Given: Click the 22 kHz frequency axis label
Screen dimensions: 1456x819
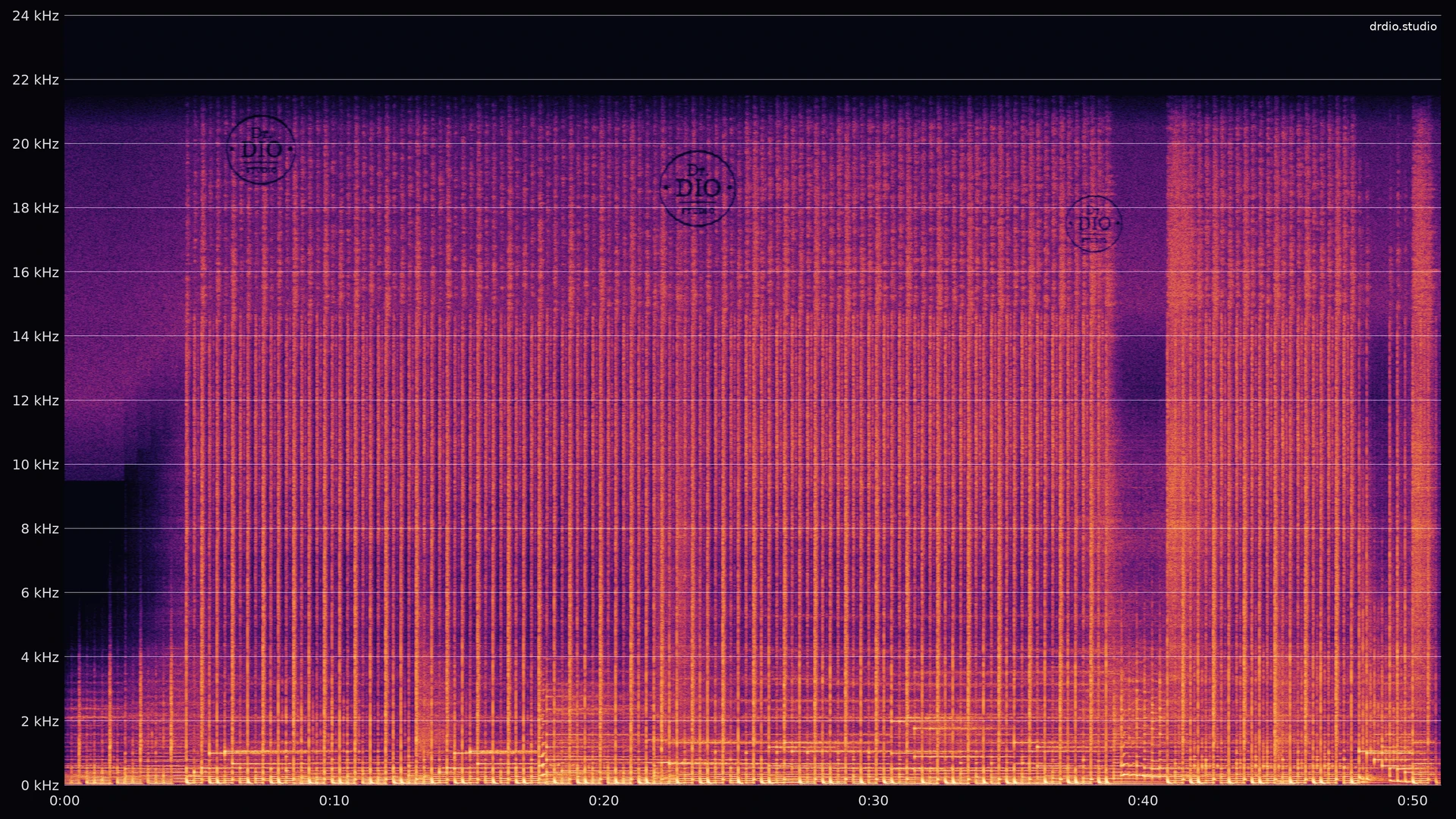Looking at the screenshot, I should 36,80.
